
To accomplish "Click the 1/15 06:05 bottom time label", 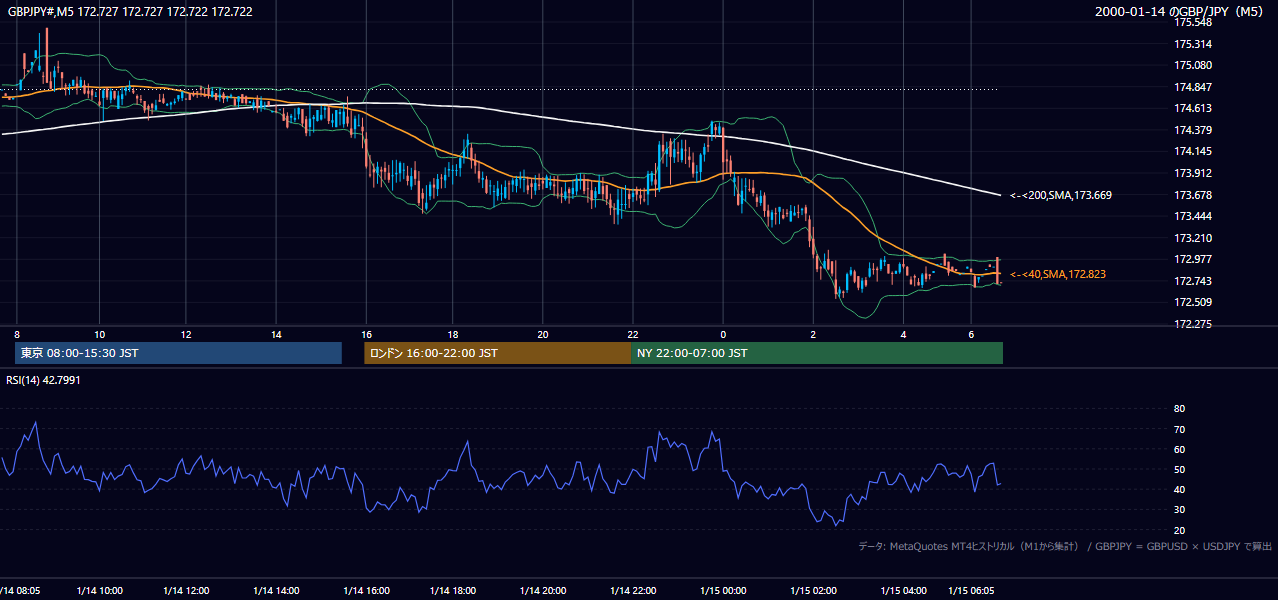I will pos(972,591).
